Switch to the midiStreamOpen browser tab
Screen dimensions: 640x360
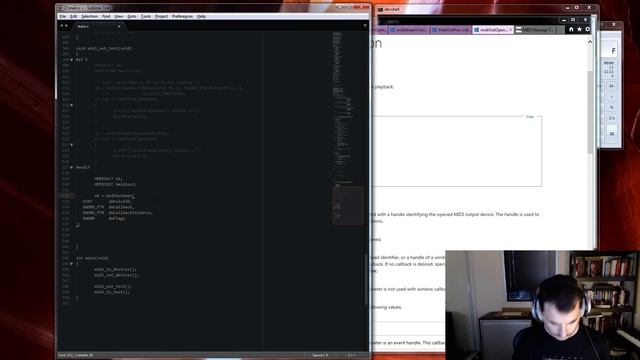409,30
